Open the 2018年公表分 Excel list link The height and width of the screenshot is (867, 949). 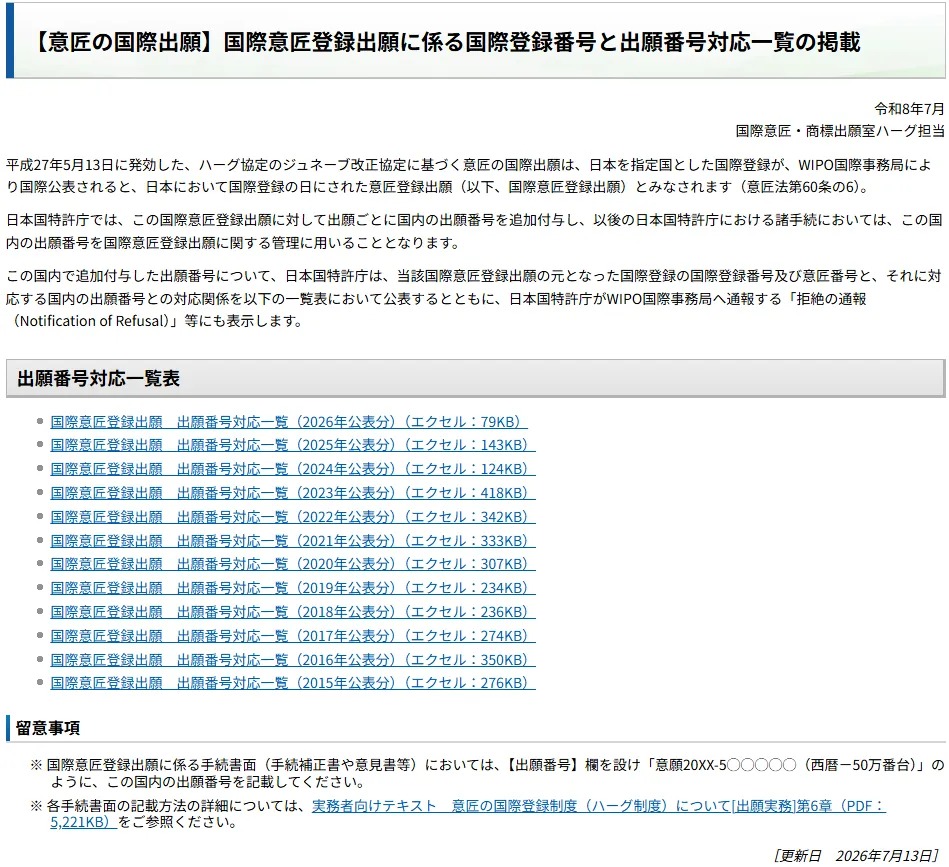tap(293, 612)
